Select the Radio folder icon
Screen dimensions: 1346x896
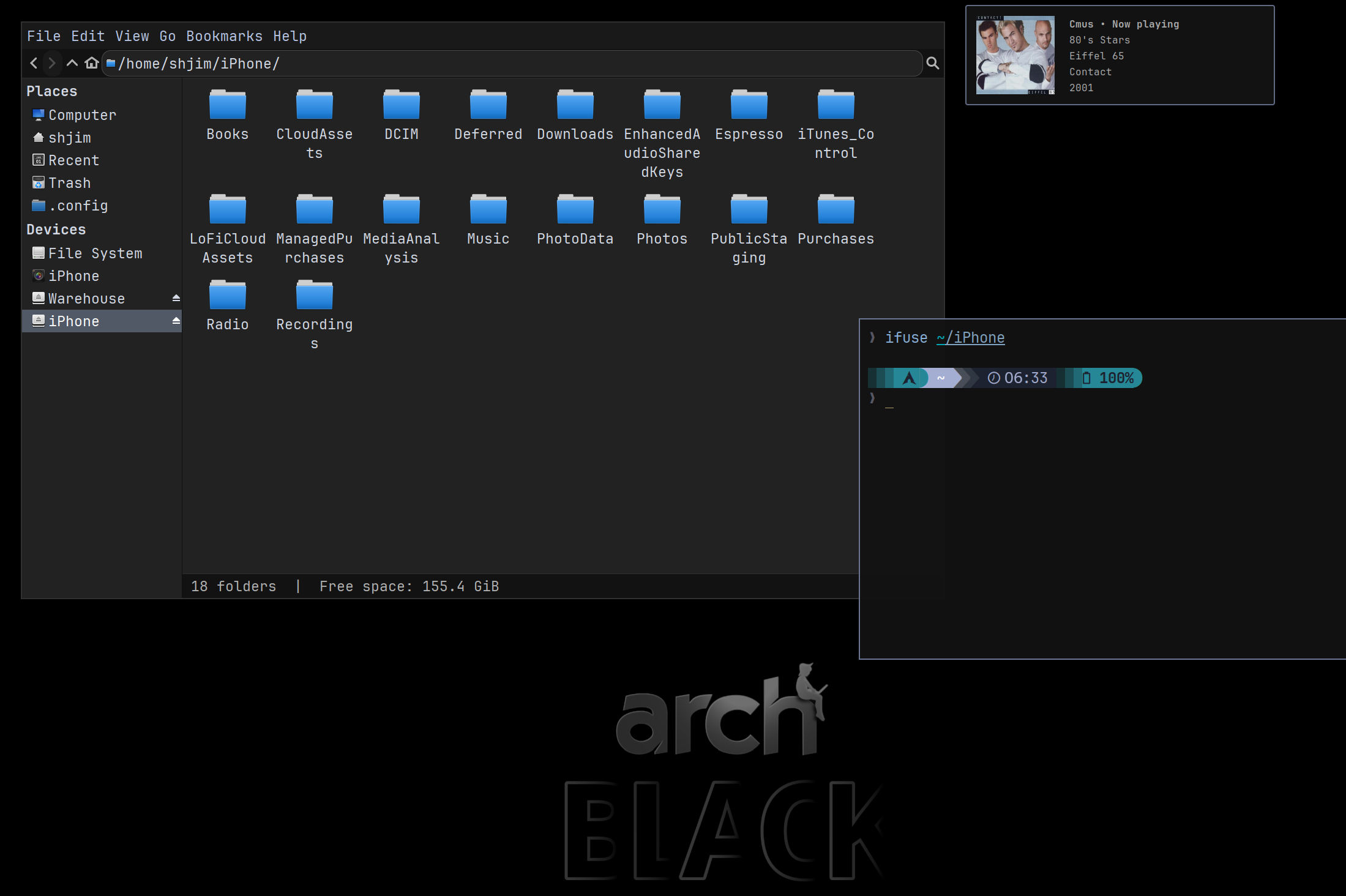click(x=227, y=294)
